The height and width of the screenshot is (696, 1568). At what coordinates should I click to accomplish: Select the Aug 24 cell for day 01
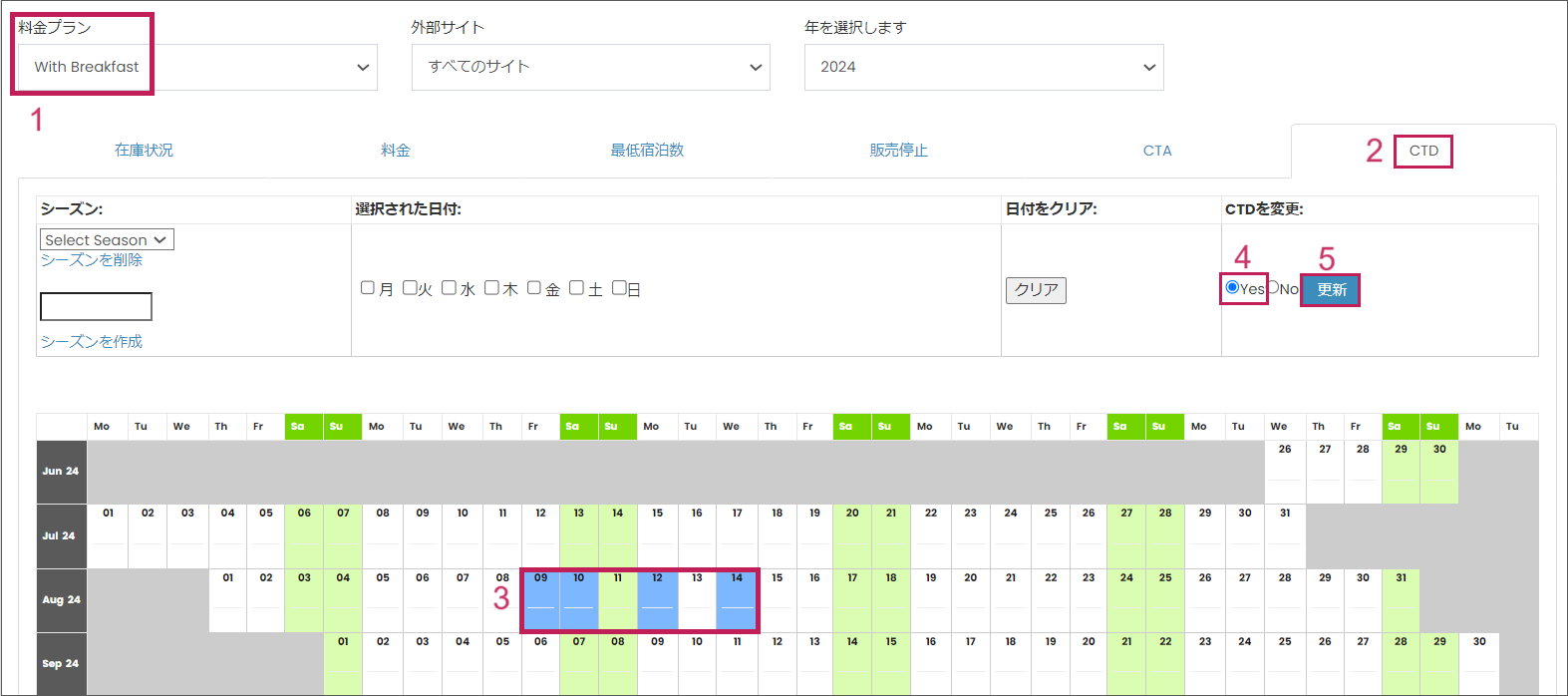[228, 600]
